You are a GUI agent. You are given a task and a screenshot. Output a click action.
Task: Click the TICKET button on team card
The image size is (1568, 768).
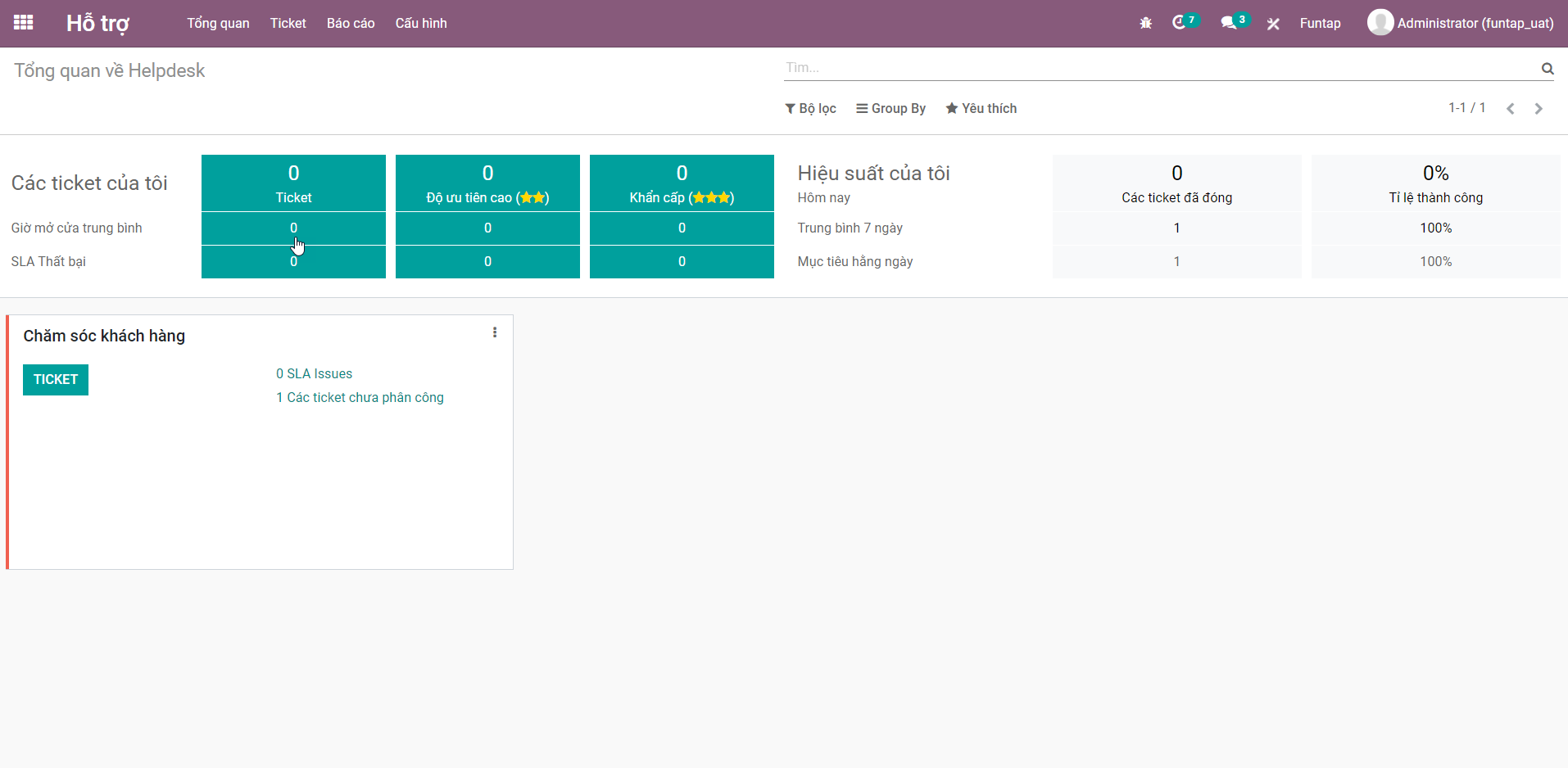coord(56,380)
